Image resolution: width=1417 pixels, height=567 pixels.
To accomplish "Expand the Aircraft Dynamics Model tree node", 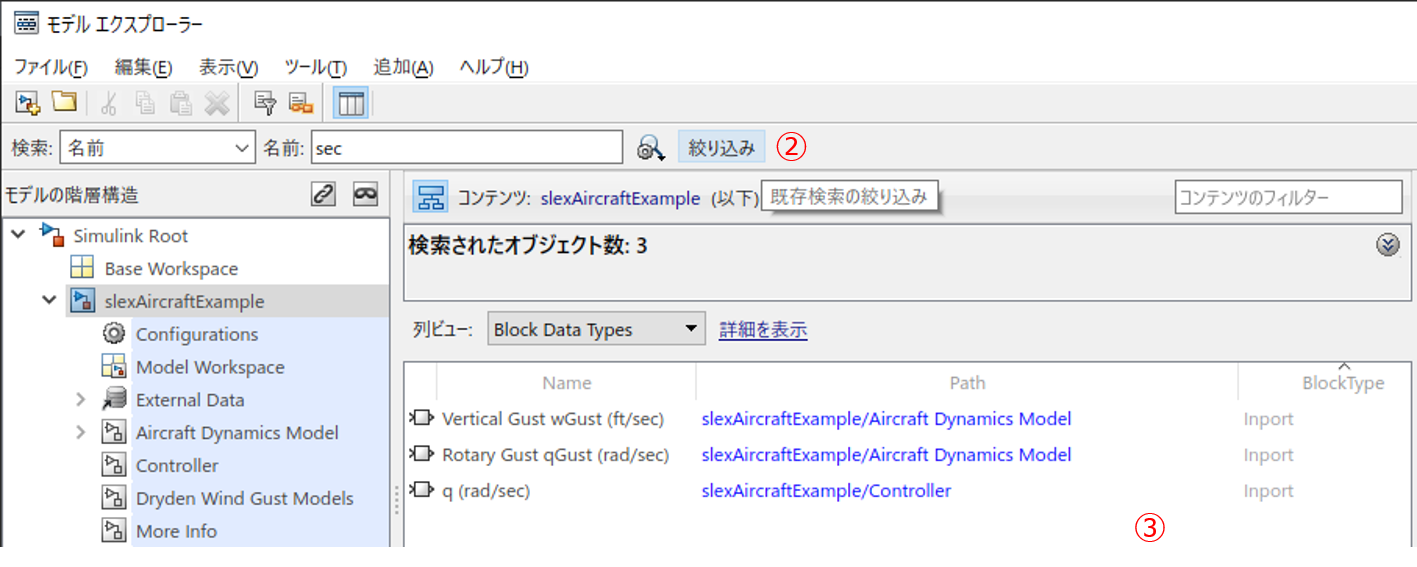I will click(81, 432).
